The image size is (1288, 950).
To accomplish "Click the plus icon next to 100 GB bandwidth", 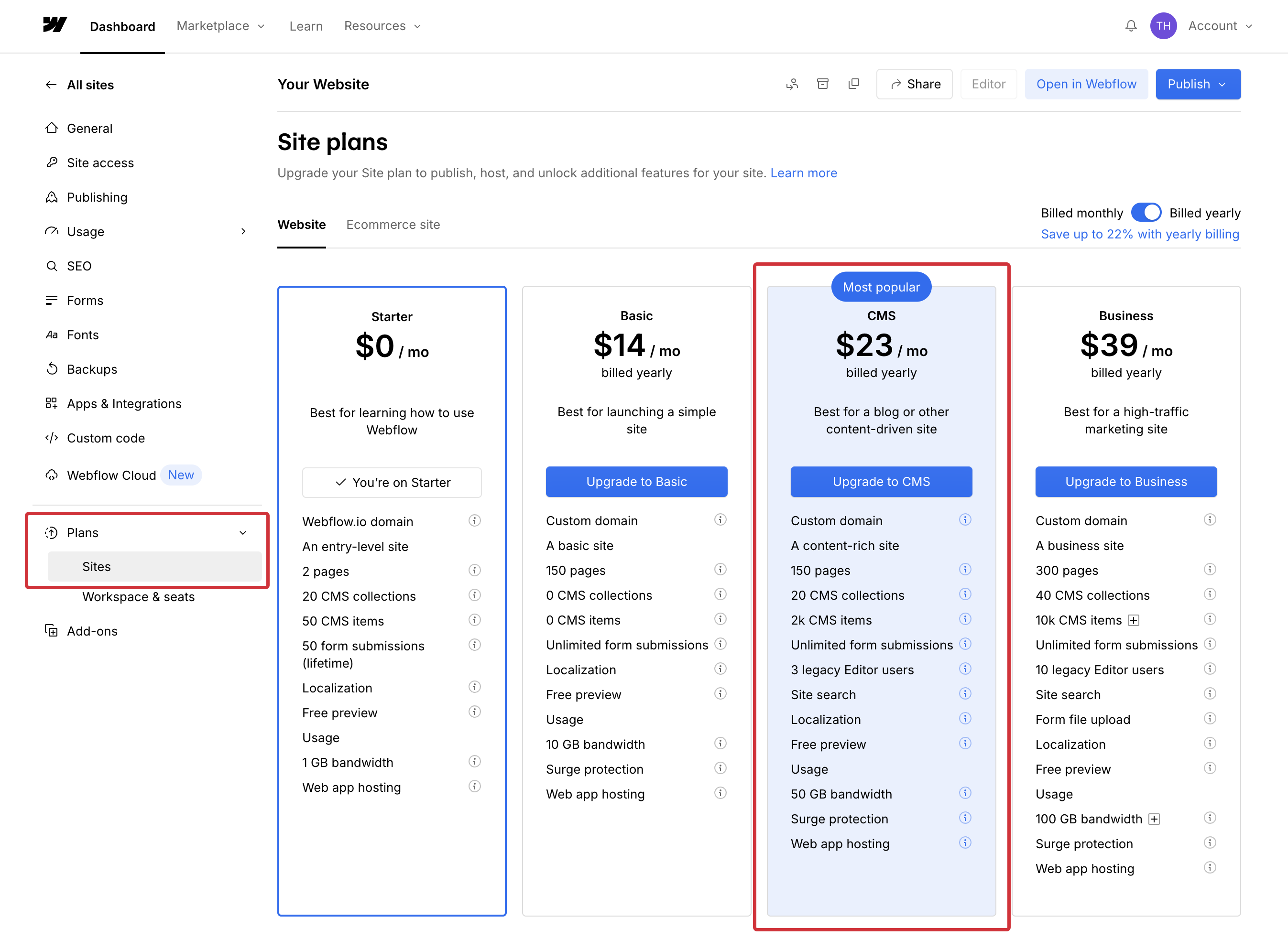I will point(1153,819).
